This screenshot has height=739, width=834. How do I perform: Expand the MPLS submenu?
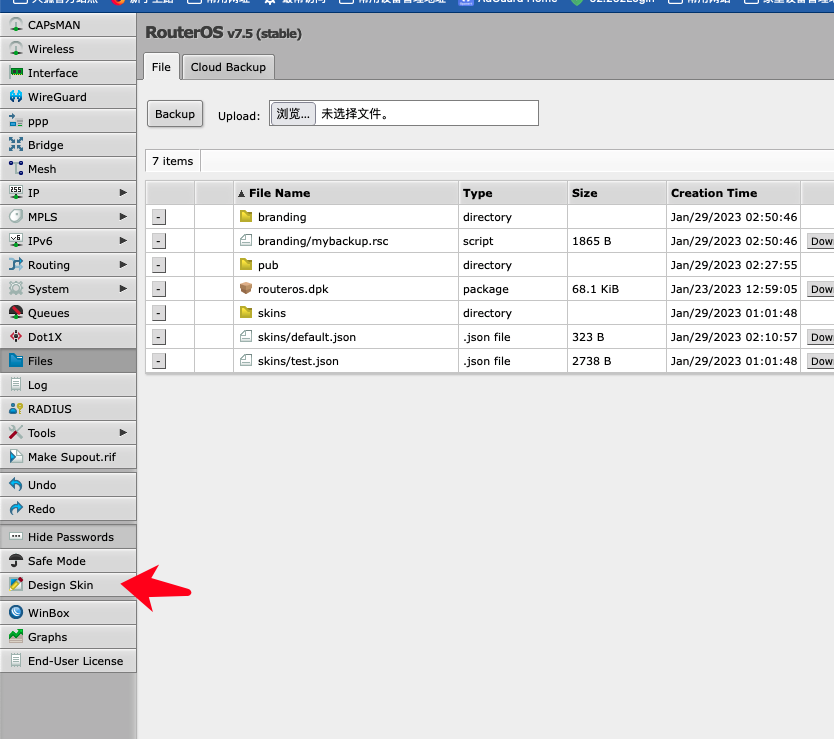coord(123,217)
